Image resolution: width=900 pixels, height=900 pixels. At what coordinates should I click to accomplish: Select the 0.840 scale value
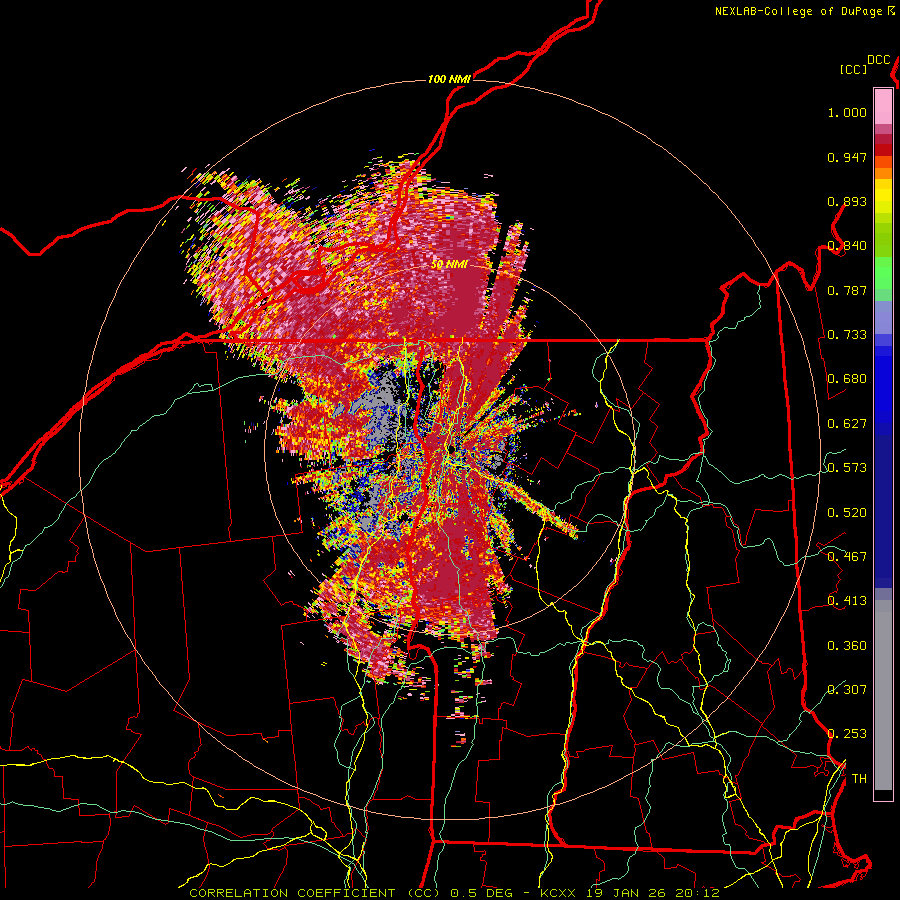click(847, 246)
